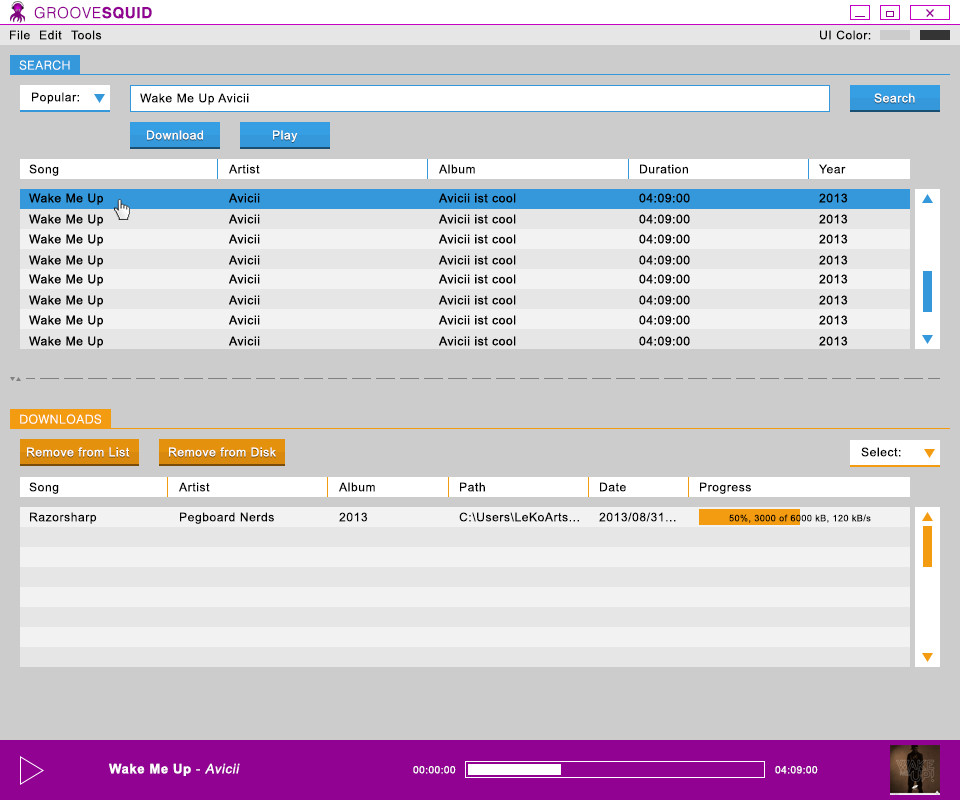Viewport: 960px width, 800px height.
Task: Click the orange downloads scrollbar thumb
Action: point(927,546)
